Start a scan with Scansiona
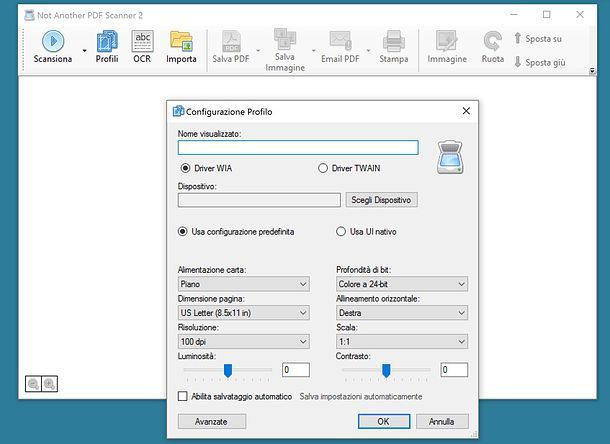The height and width of the screenshot is (444, 610). click(53, 47)
